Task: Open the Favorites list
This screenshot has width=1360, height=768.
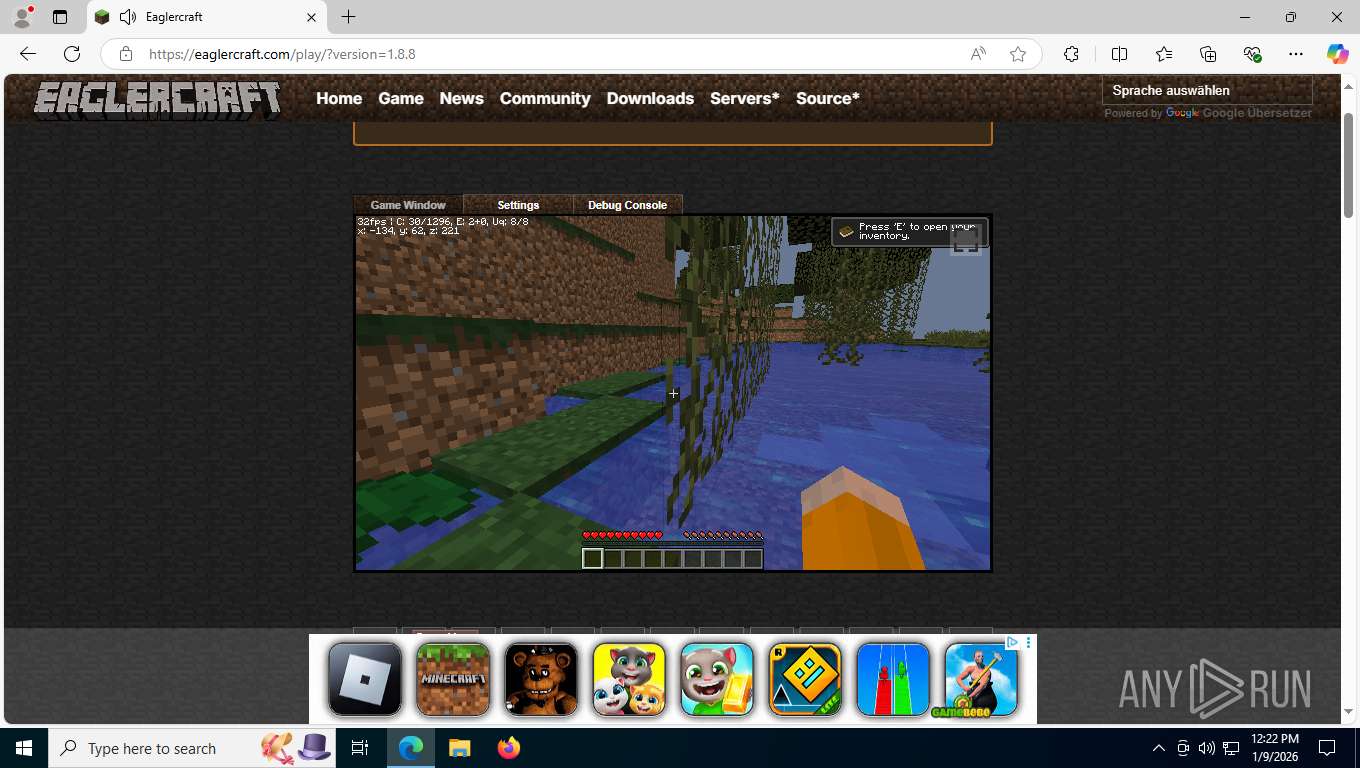Action: click(x=1164, y=54)
